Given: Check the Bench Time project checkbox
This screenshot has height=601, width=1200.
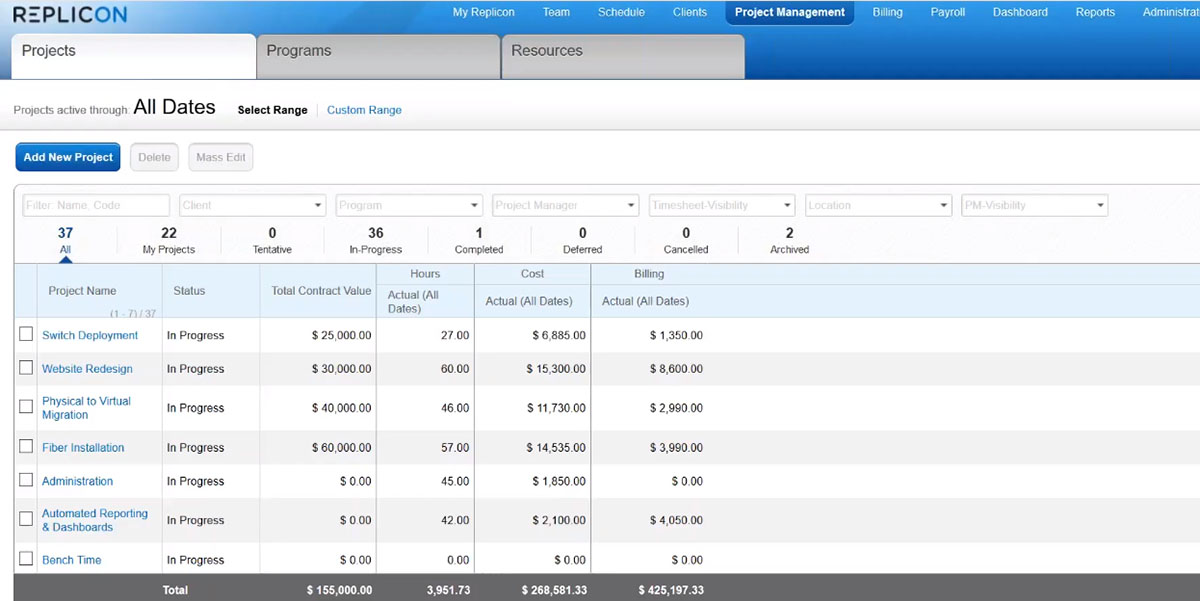Looking at the screenshot, I should [x=26, y=559].
